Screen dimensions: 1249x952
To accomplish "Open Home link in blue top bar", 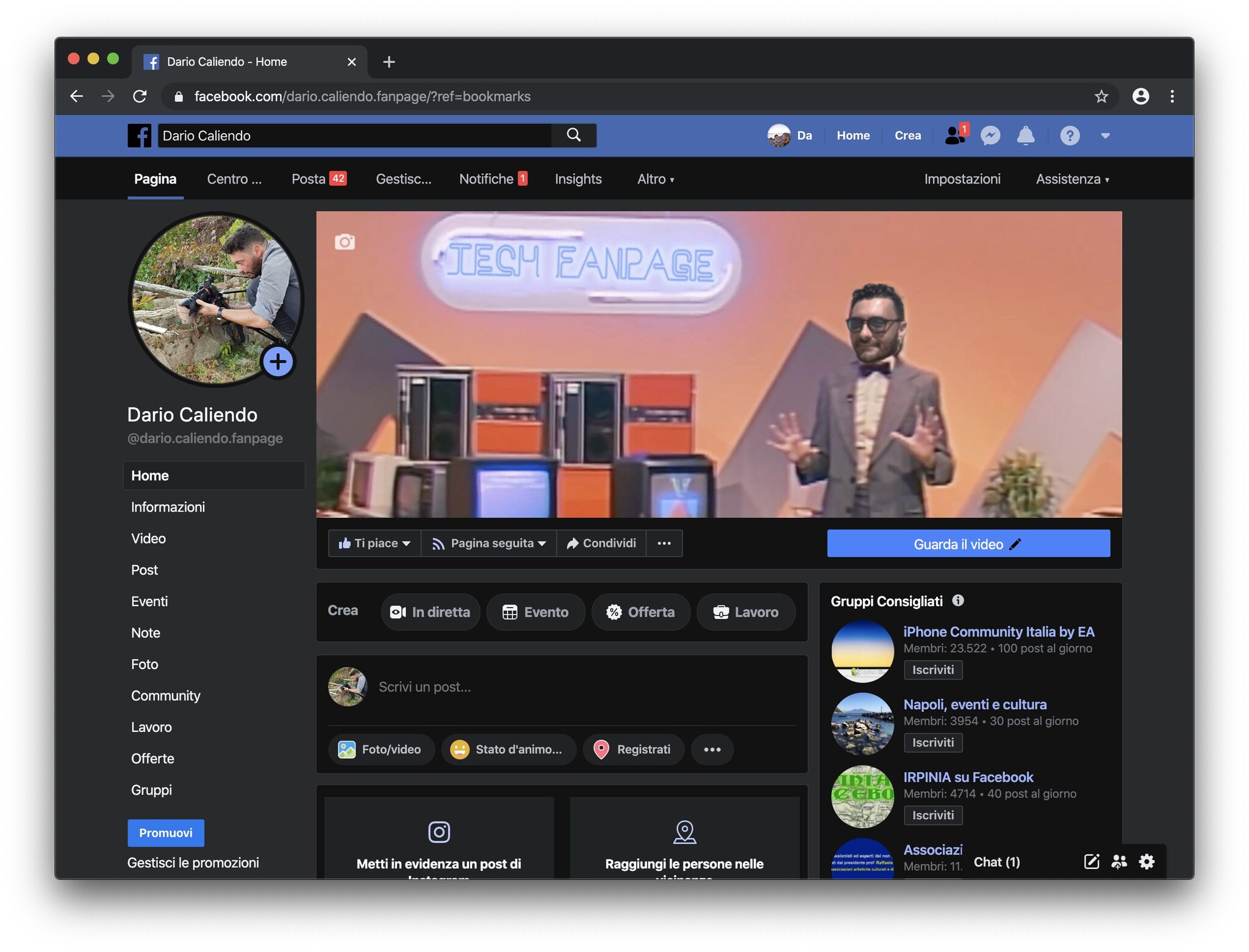I will pos(853,135).
